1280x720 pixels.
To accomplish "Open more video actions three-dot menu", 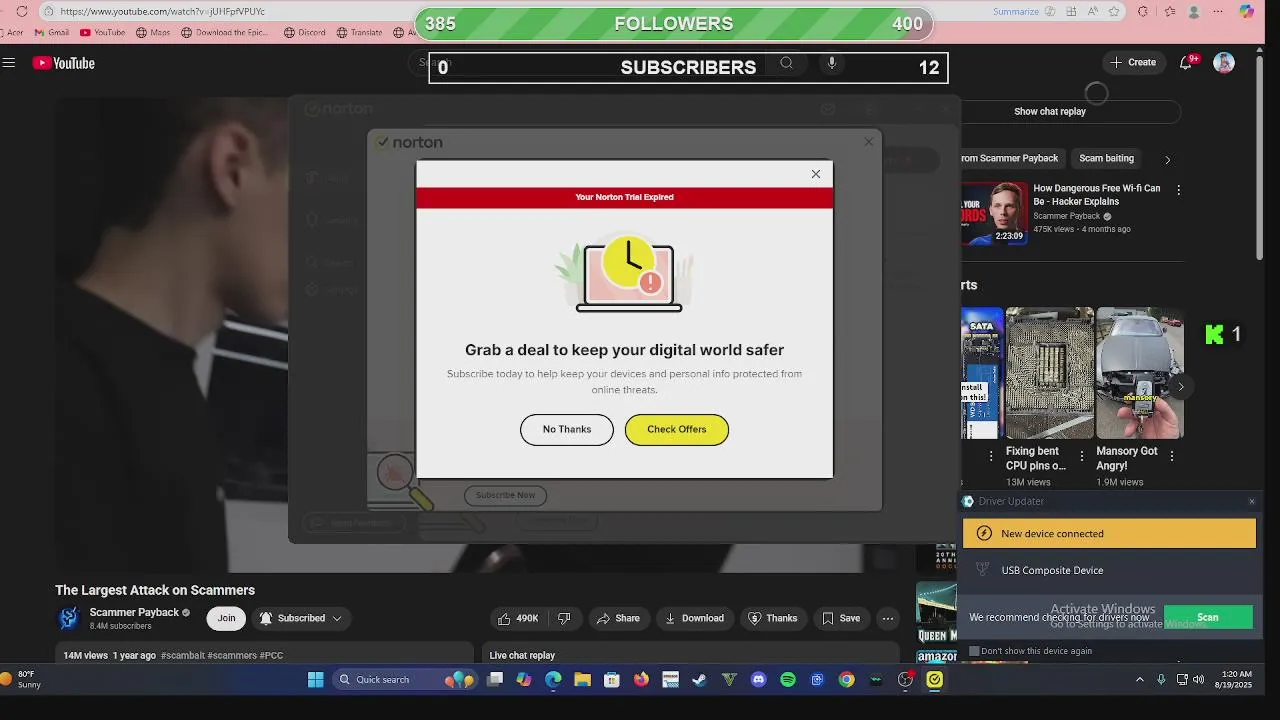I will click(x=887, y=618).
